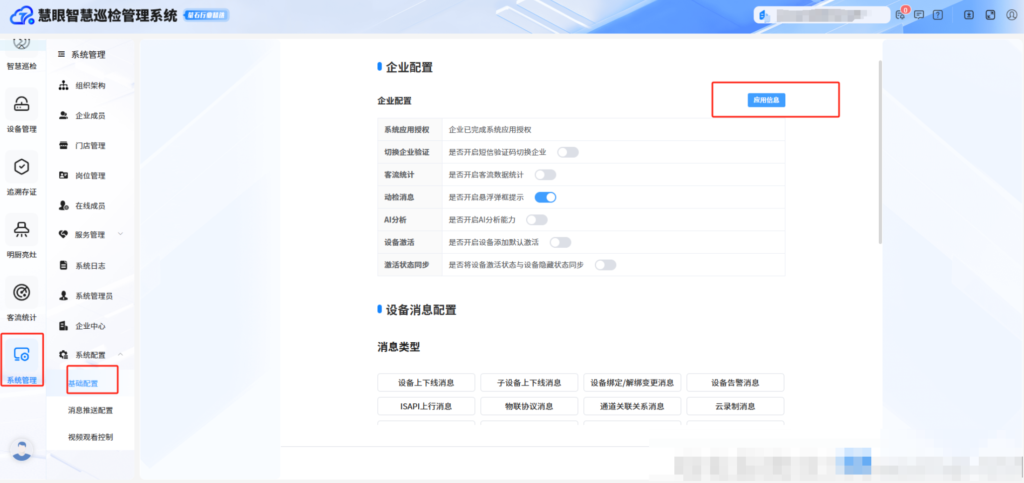
Task: Open notifications icon with red badge
Action: click(x=901, y=14)
